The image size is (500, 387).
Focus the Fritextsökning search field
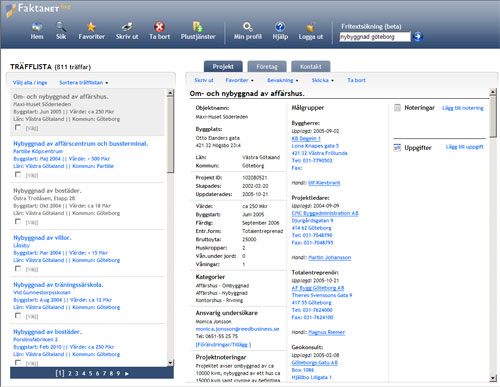375,37
